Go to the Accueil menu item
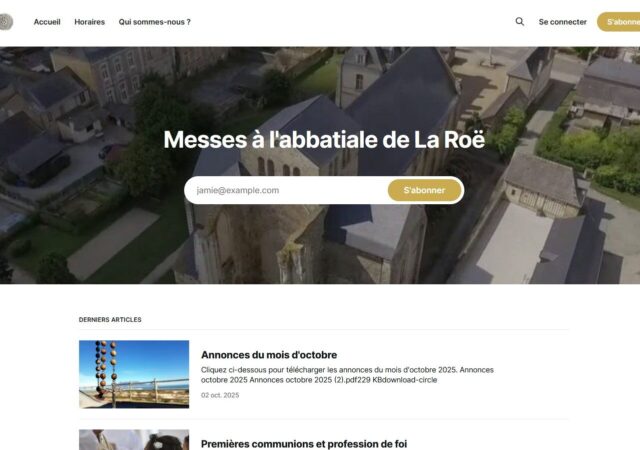Viewport: 640px width, 450px height. point(47,21)
